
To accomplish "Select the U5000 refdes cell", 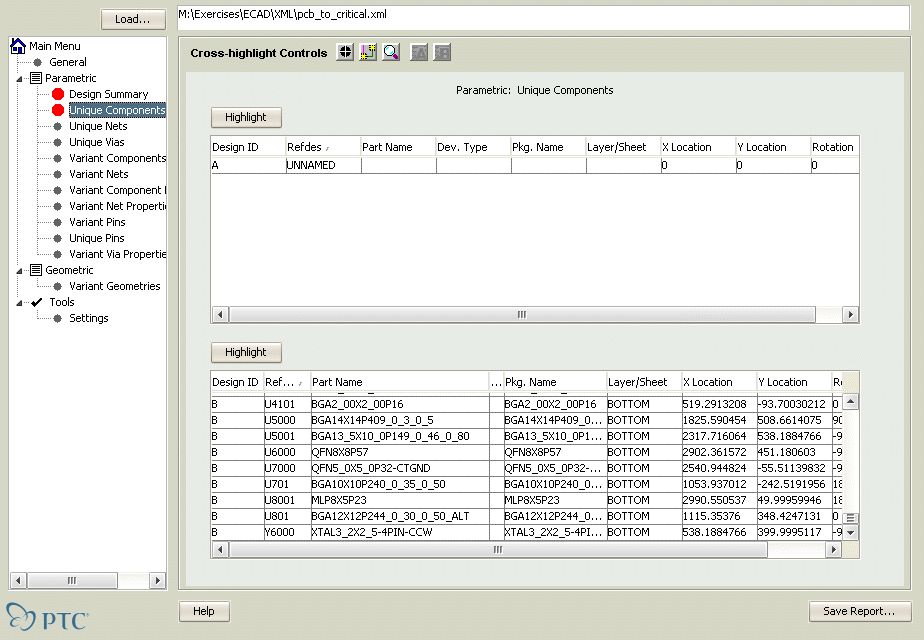I will 287,420.
